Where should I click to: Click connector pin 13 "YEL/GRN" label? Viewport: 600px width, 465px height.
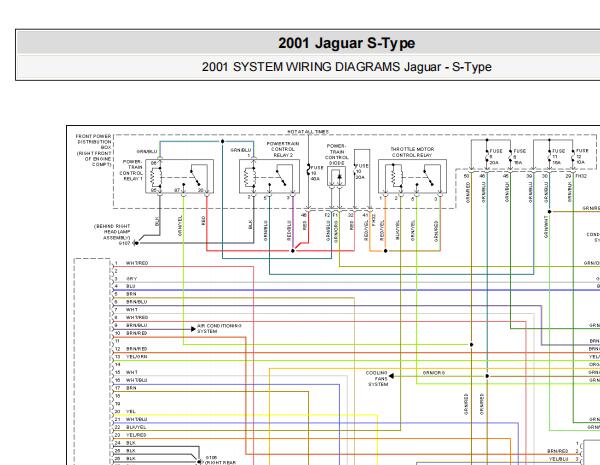(x=136, y=357)
